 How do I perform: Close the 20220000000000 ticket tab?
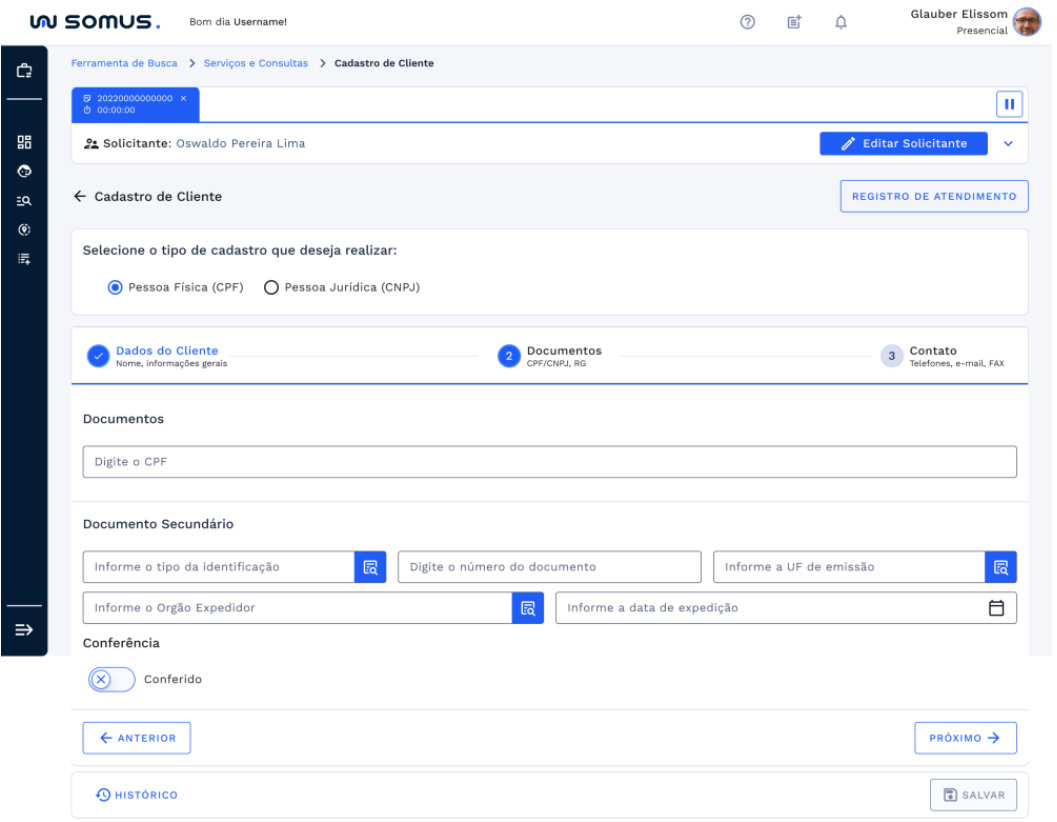click(183, 98)
